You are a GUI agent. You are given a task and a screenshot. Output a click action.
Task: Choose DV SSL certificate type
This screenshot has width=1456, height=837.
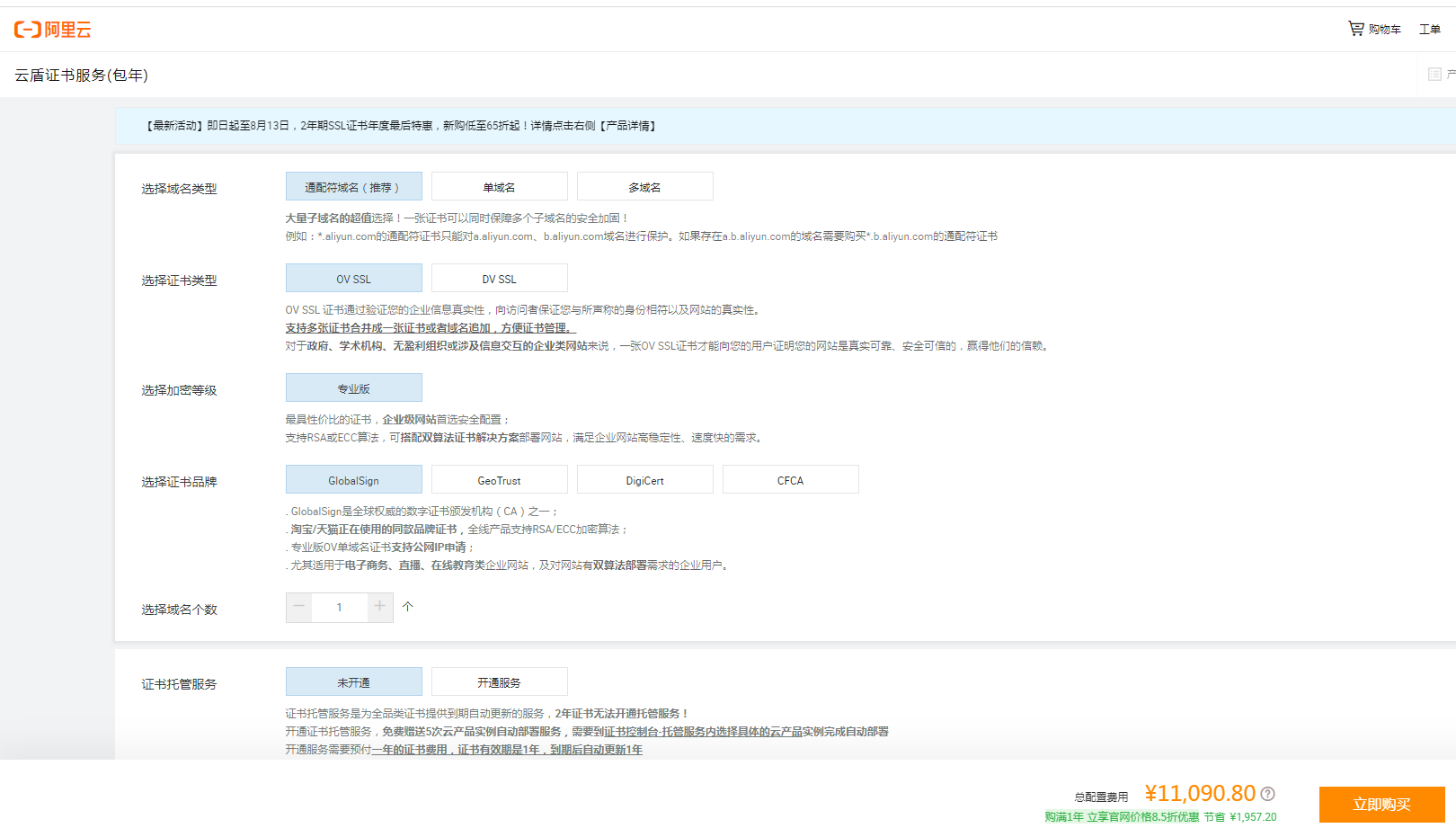coord(500,279)
